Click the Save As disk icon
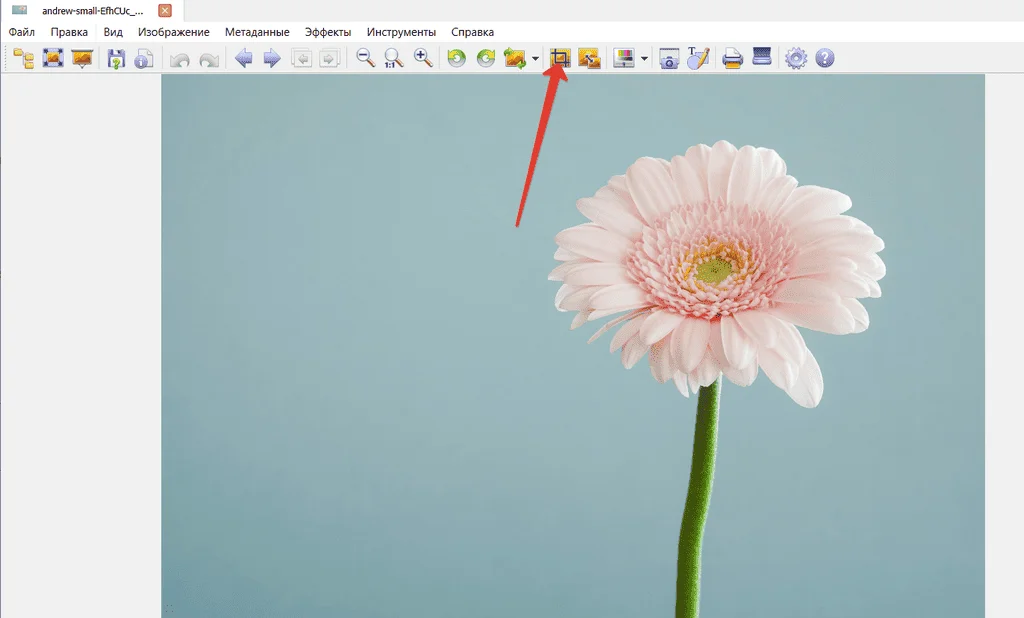 [x=116, y=59]
